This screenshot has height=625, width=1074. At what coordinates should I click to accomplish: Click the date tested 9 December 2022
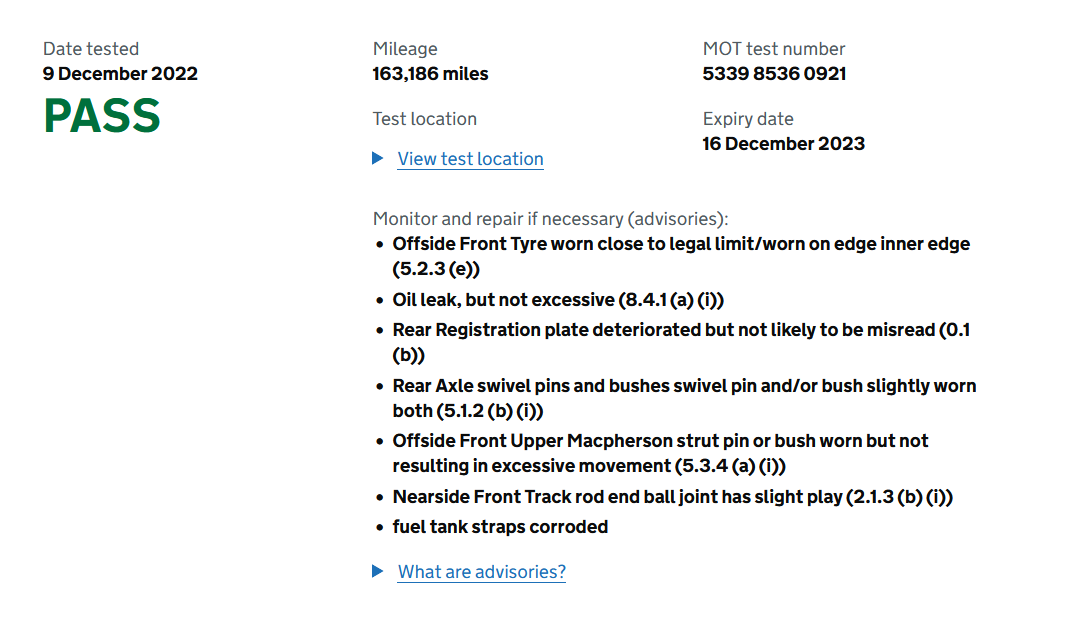(121, 73)
